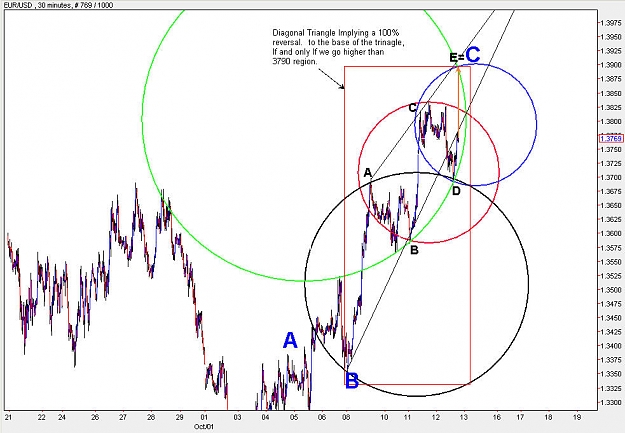Click the 1.3400 price axis label
Image resolution: width=625 pixels, height=433 pixels.
click(x=611, y=346)
